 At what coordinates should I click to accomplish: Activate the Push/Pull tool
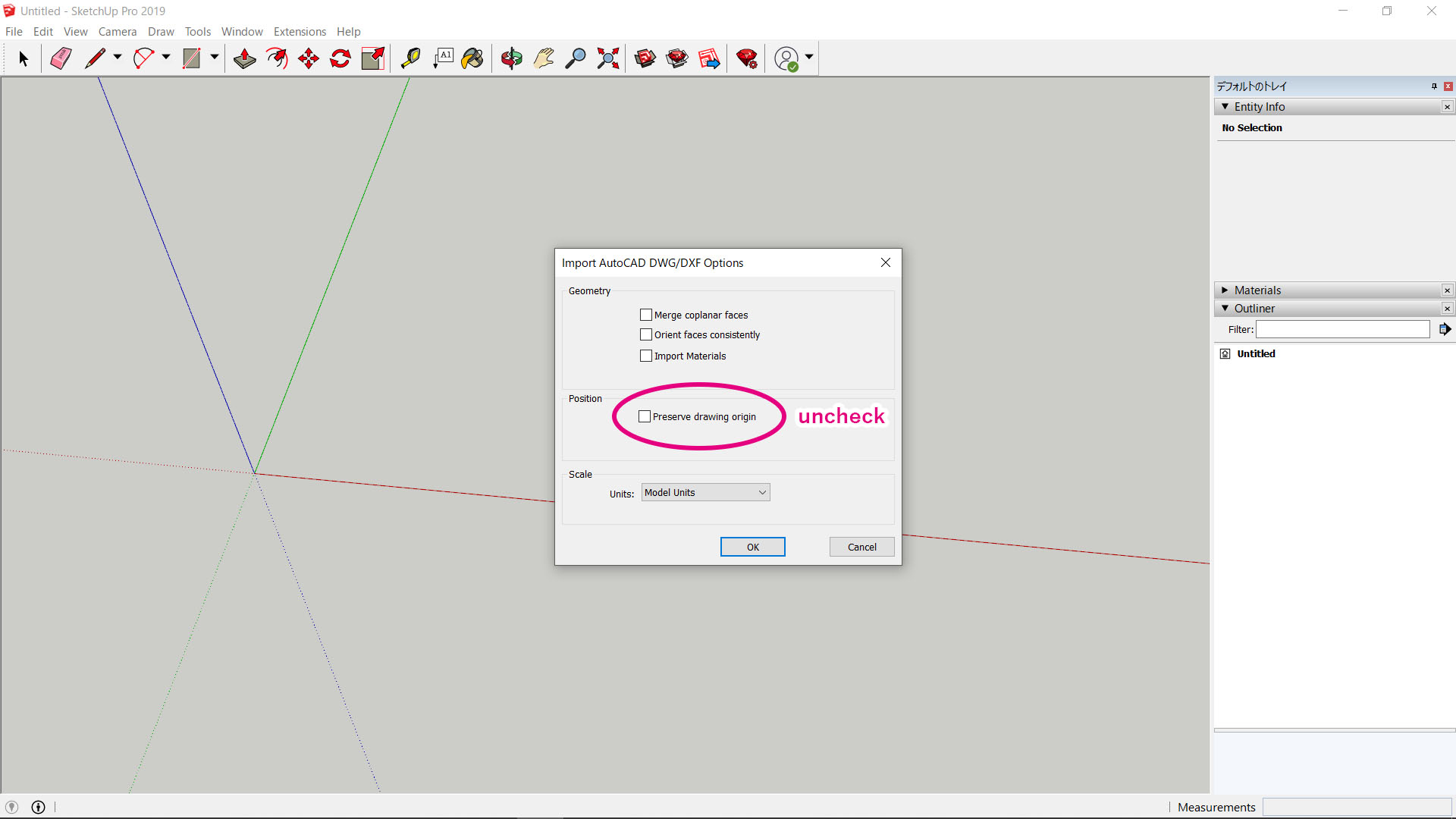[244, 58]
